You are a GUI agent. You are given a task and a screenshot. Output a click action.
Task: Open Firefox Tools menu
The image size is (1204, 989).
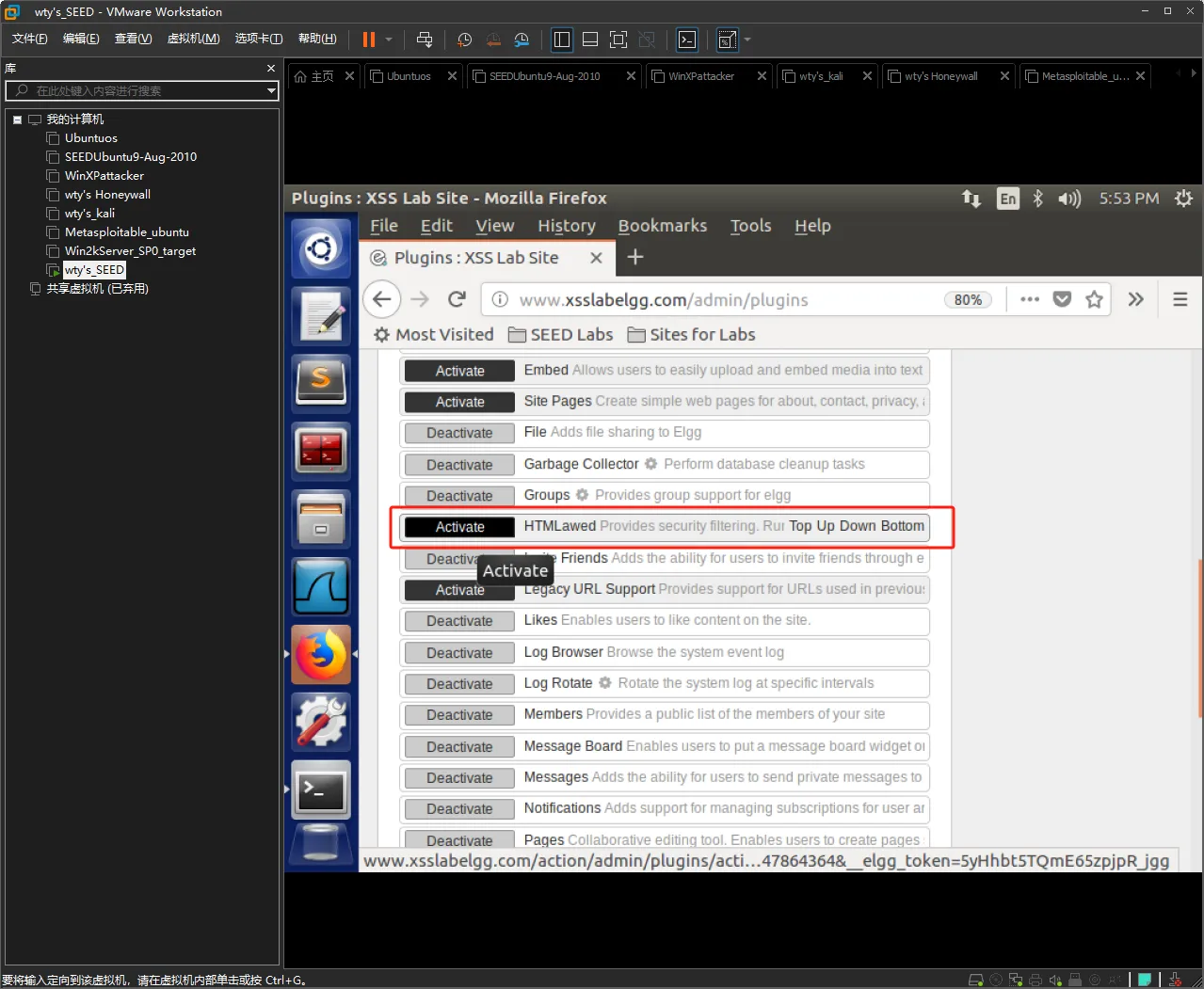point(750,226)
